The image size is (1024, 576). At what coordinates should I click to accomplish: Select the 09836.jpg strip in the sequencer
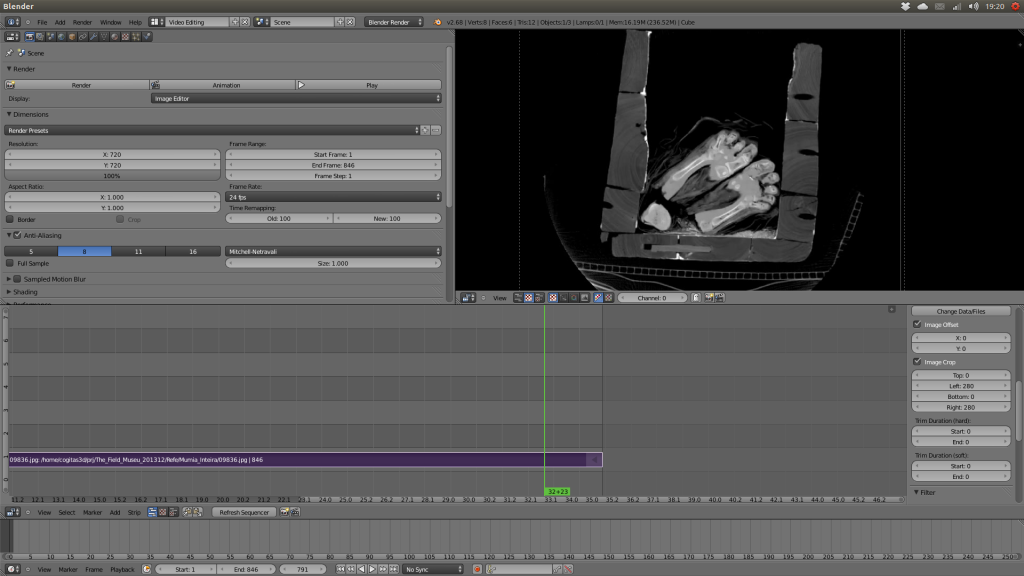coord(300,459)
